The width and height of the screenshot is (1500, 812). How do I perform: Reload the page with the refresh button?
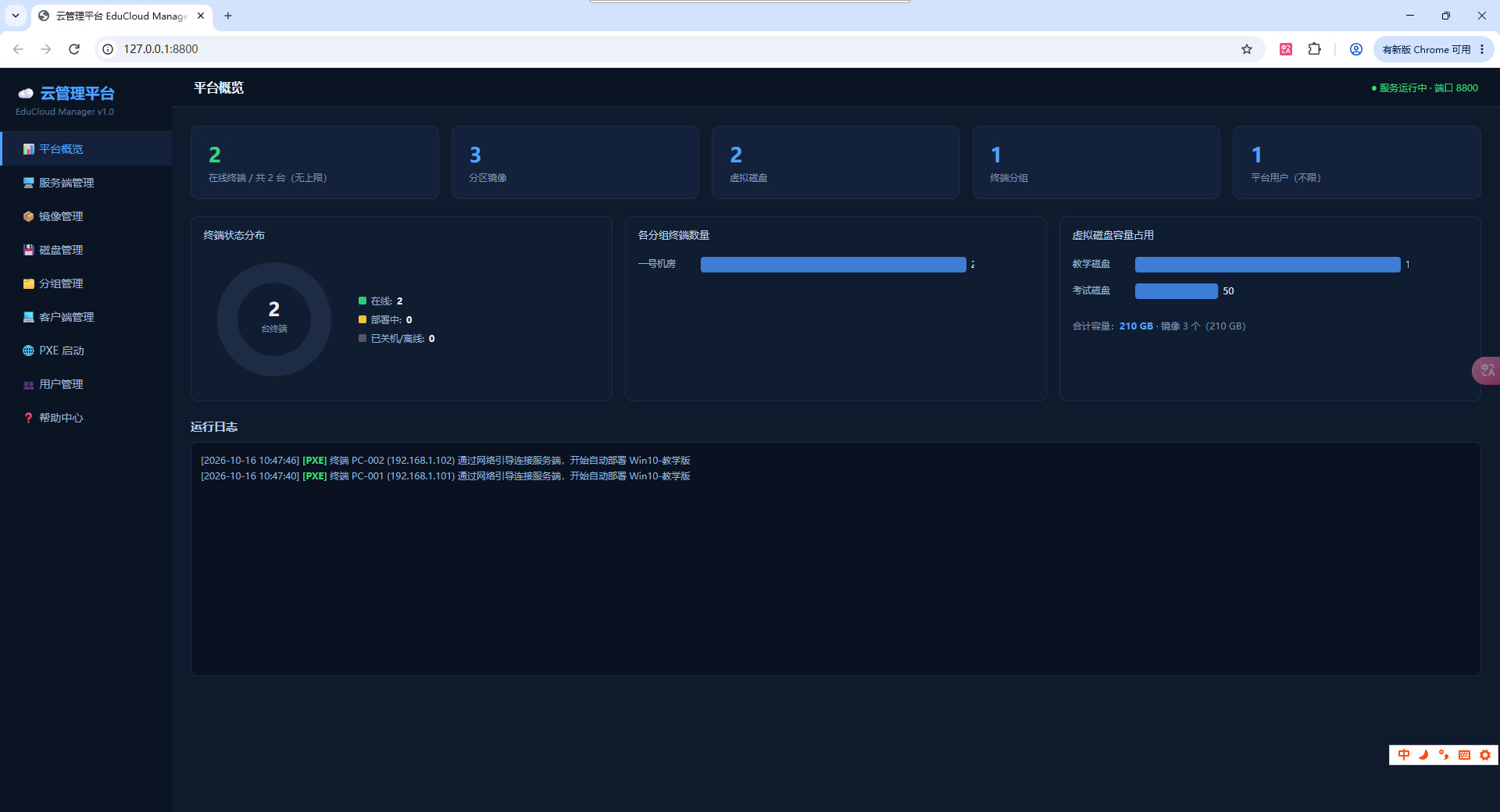(x=74, y=49)
